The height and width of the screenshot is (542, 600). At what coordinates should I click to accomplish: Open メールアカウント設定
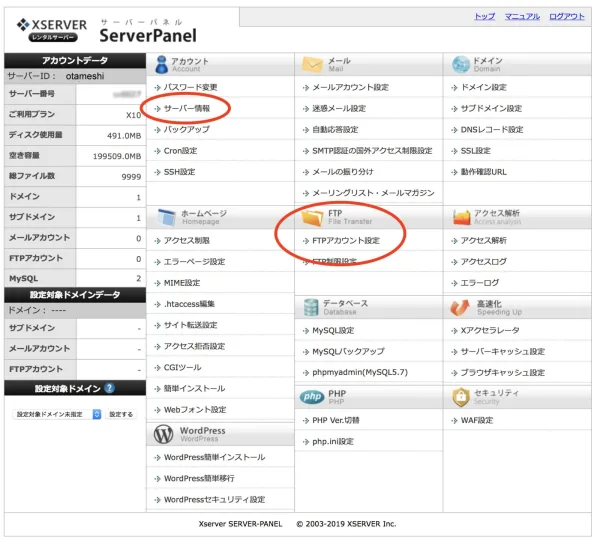[350, 87]
